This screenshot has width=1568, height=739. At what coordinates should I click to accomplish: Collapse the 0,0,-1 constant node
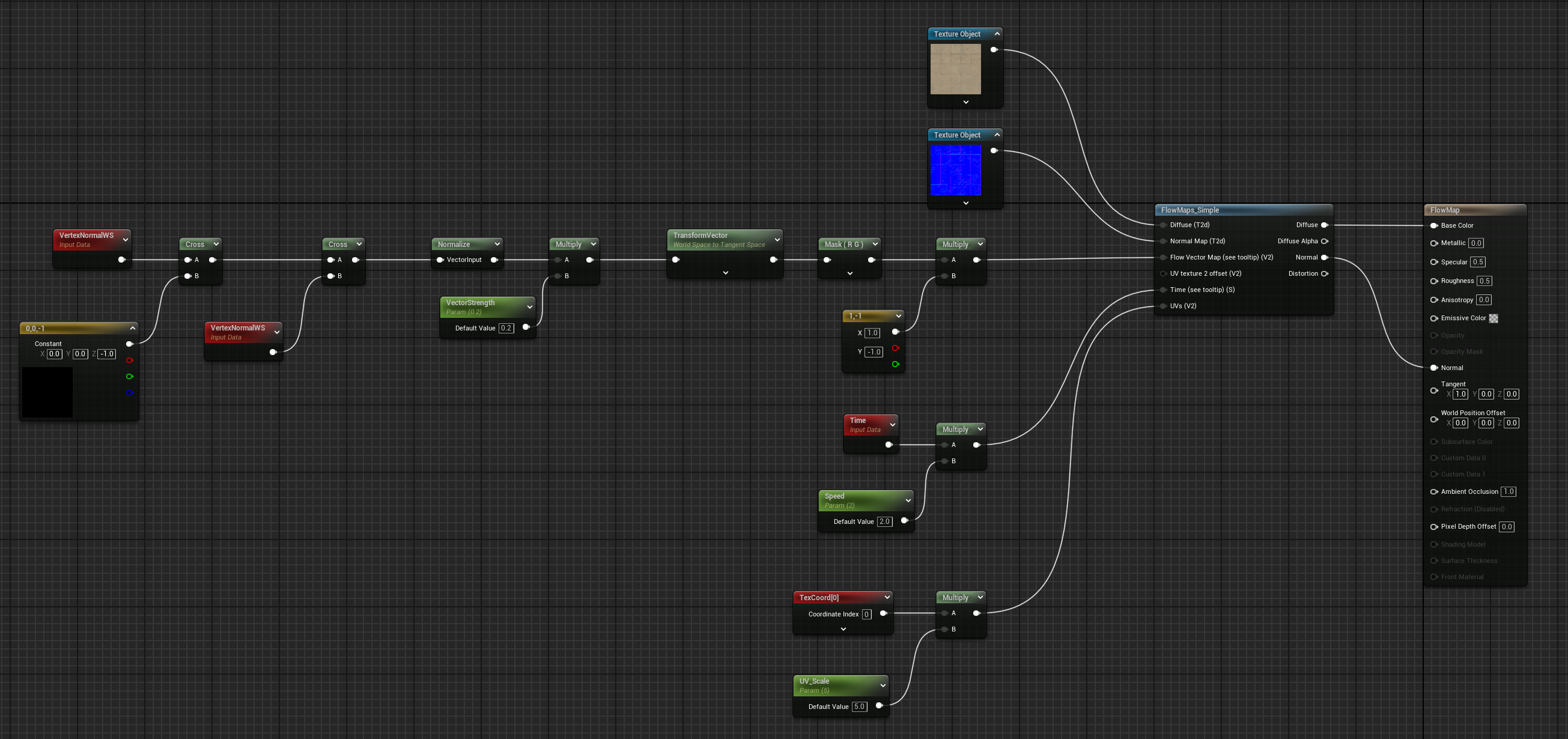tap(133, 328)
